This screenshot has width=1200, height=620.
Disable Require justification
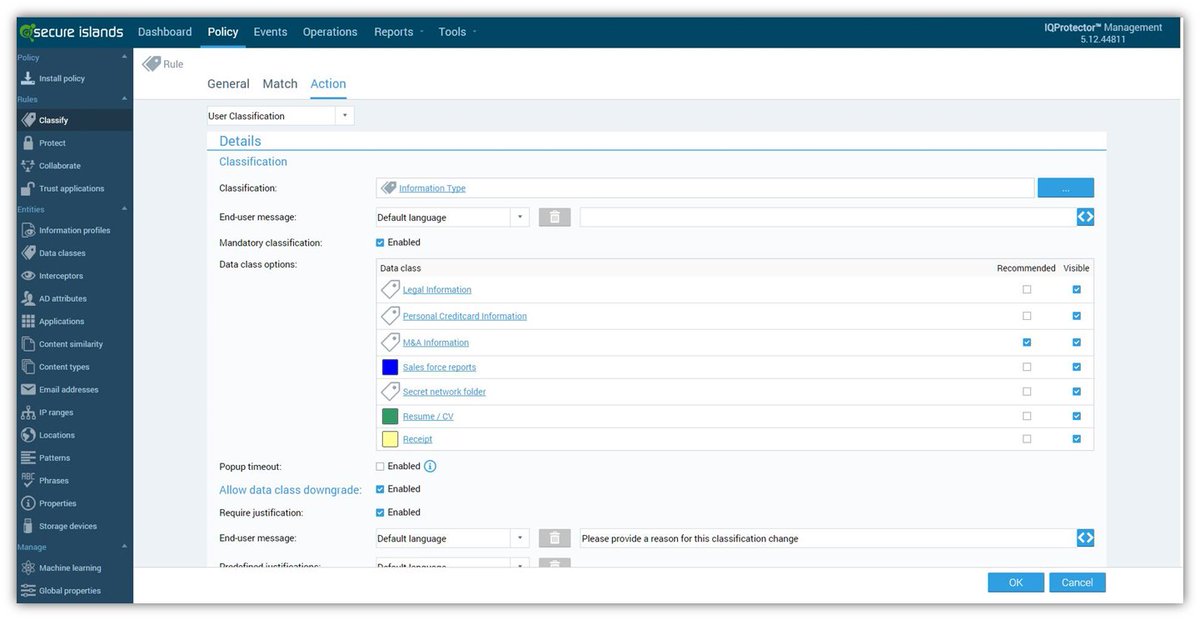(380, 512)
